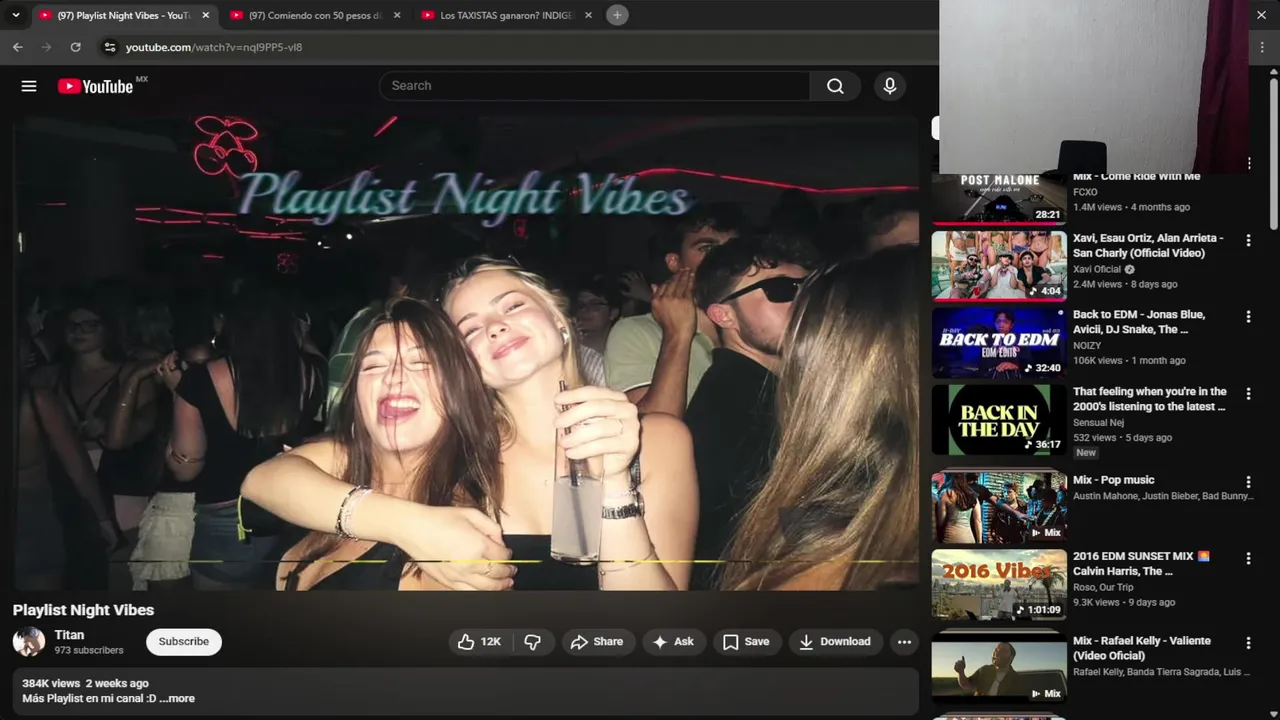Open Xavi Oficial channel name

[1097, 269]
